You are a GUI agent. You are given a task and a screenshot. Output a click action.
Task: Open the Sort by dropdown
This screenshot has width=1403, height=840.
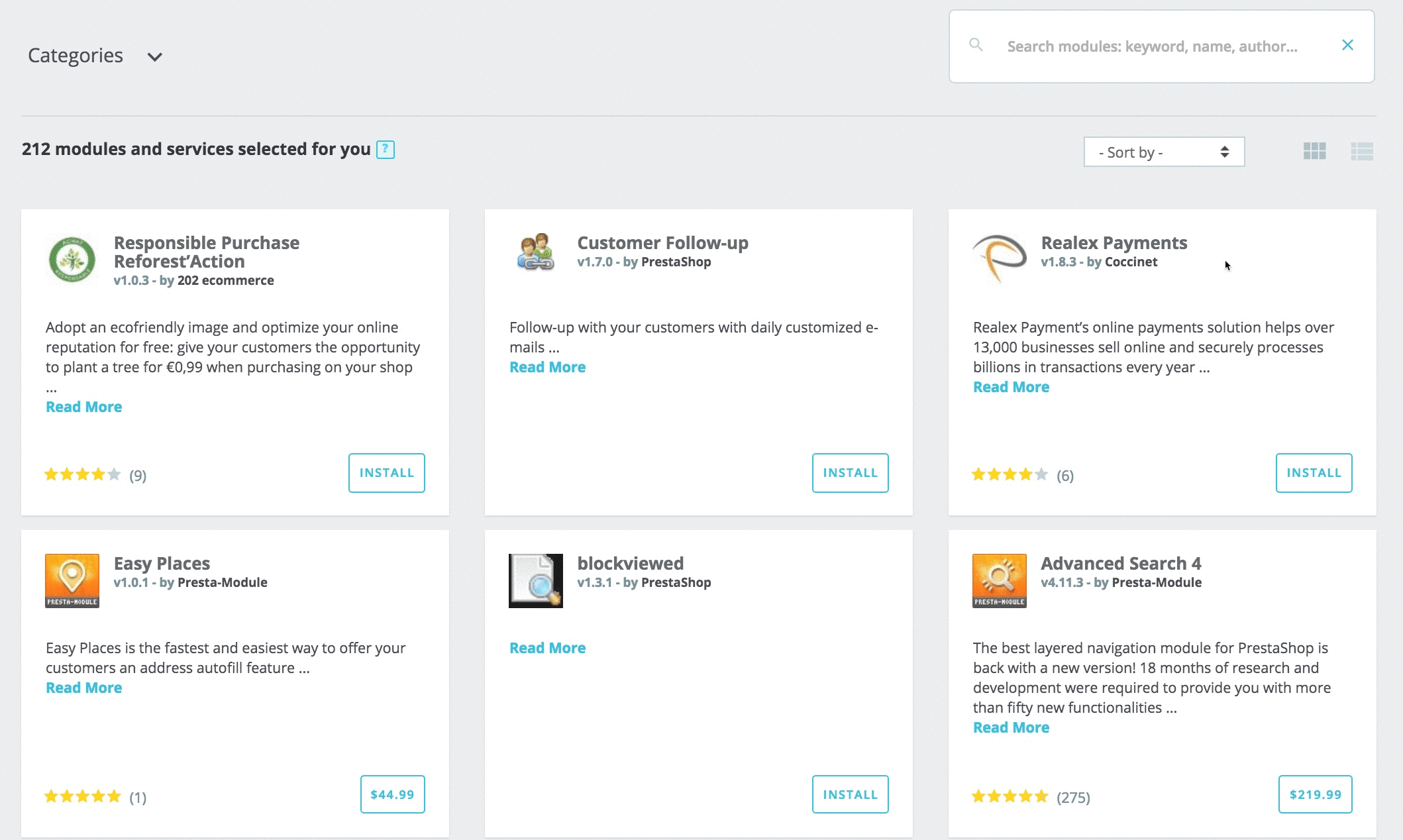tap(1164, 152)
